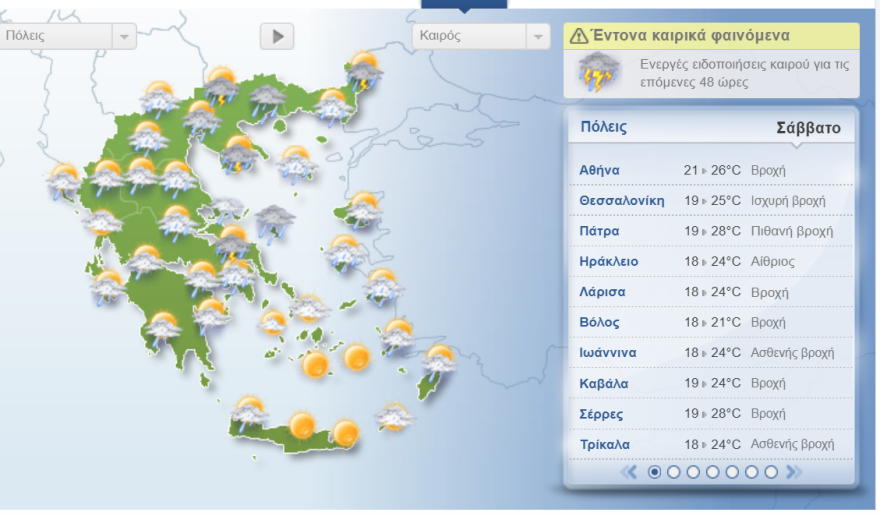Select the last pagination dot in cities list
880x516 pixels.
771,472
